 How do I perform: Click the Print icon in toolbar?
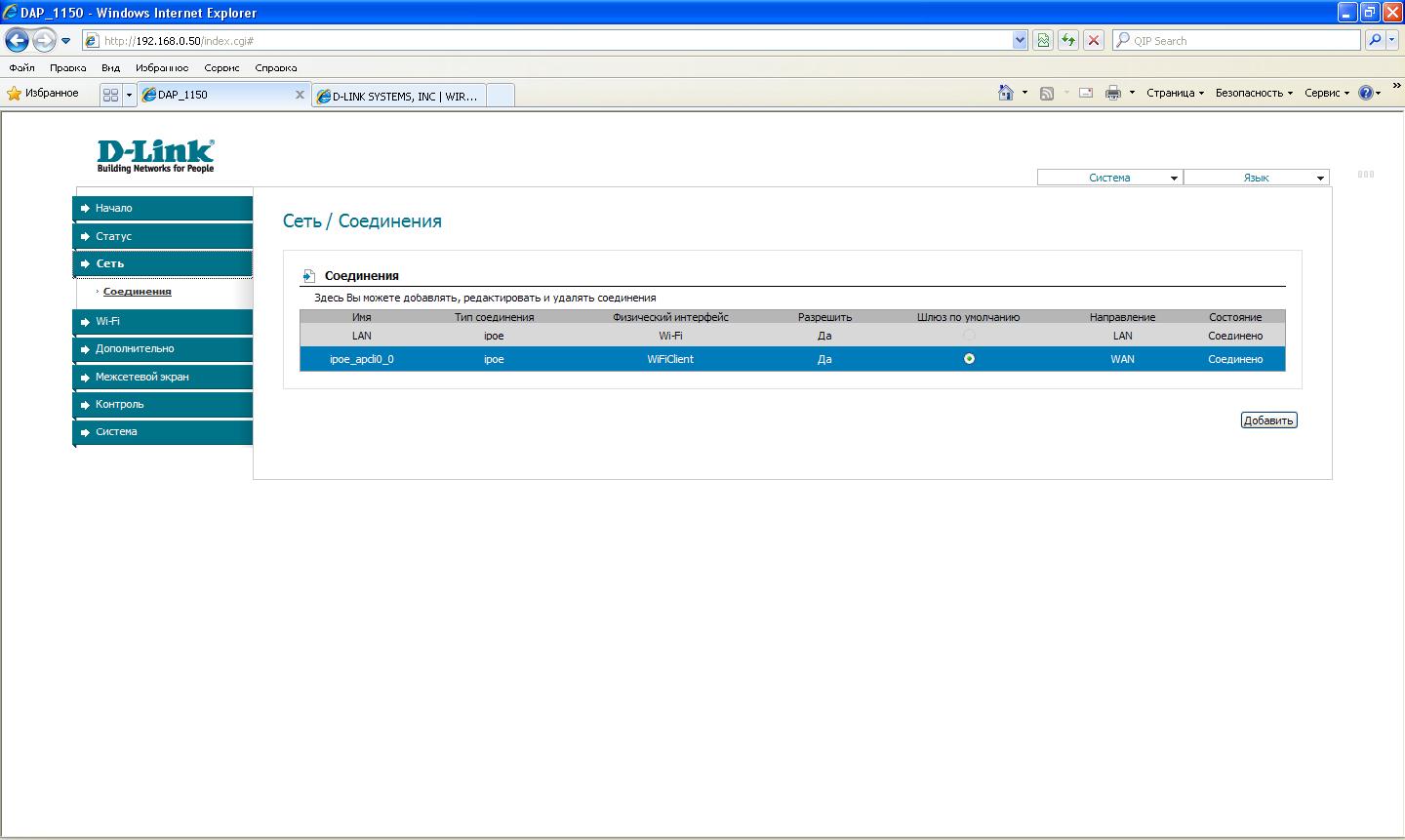[x=1112, y=93]
